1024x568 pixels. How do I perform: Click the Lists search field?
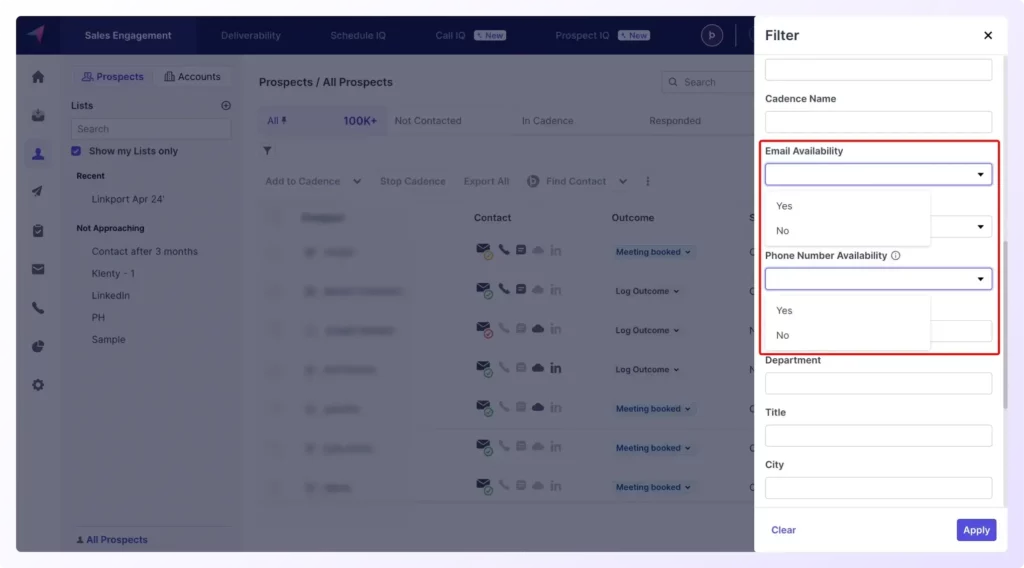point(151,129)
